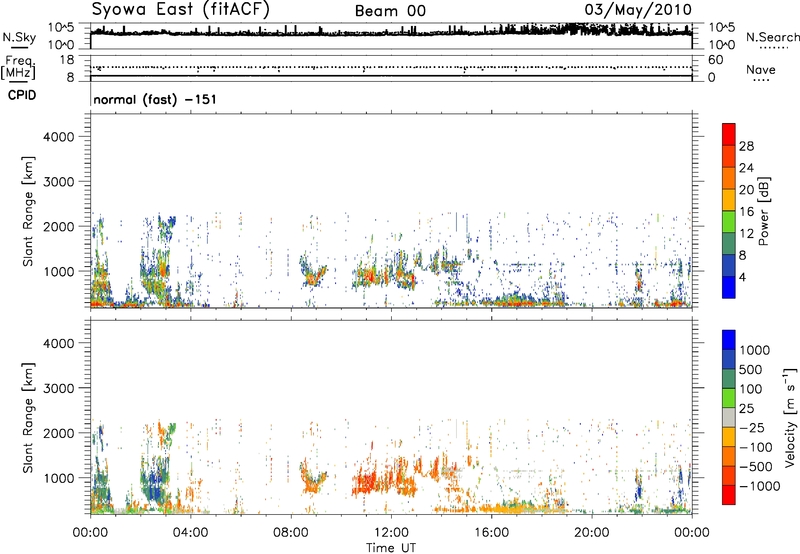Click the date '03/May/2010'

pos(638,10)
